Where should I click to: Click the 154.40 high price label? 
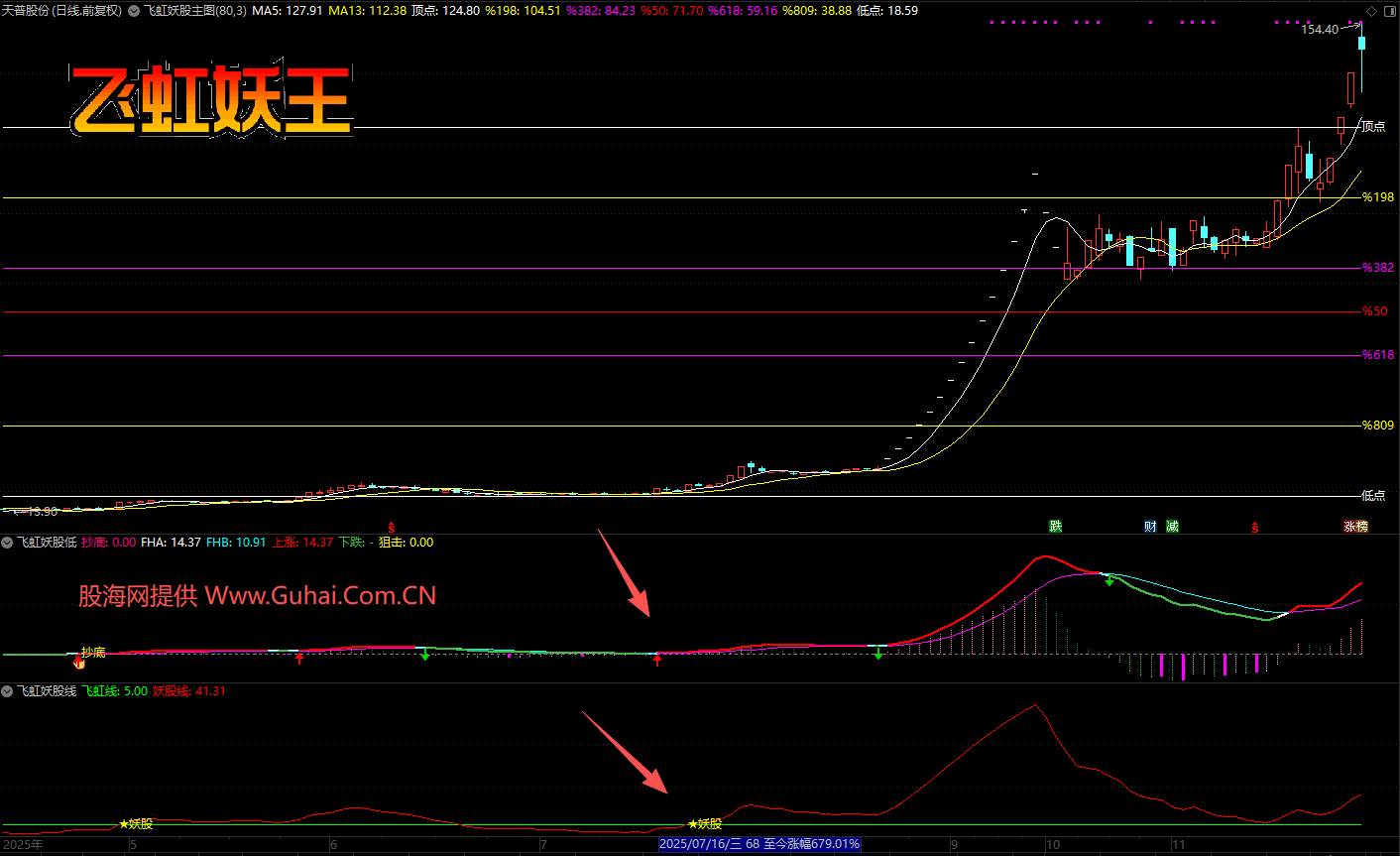pyautogui.click(x=1320, y=30)
